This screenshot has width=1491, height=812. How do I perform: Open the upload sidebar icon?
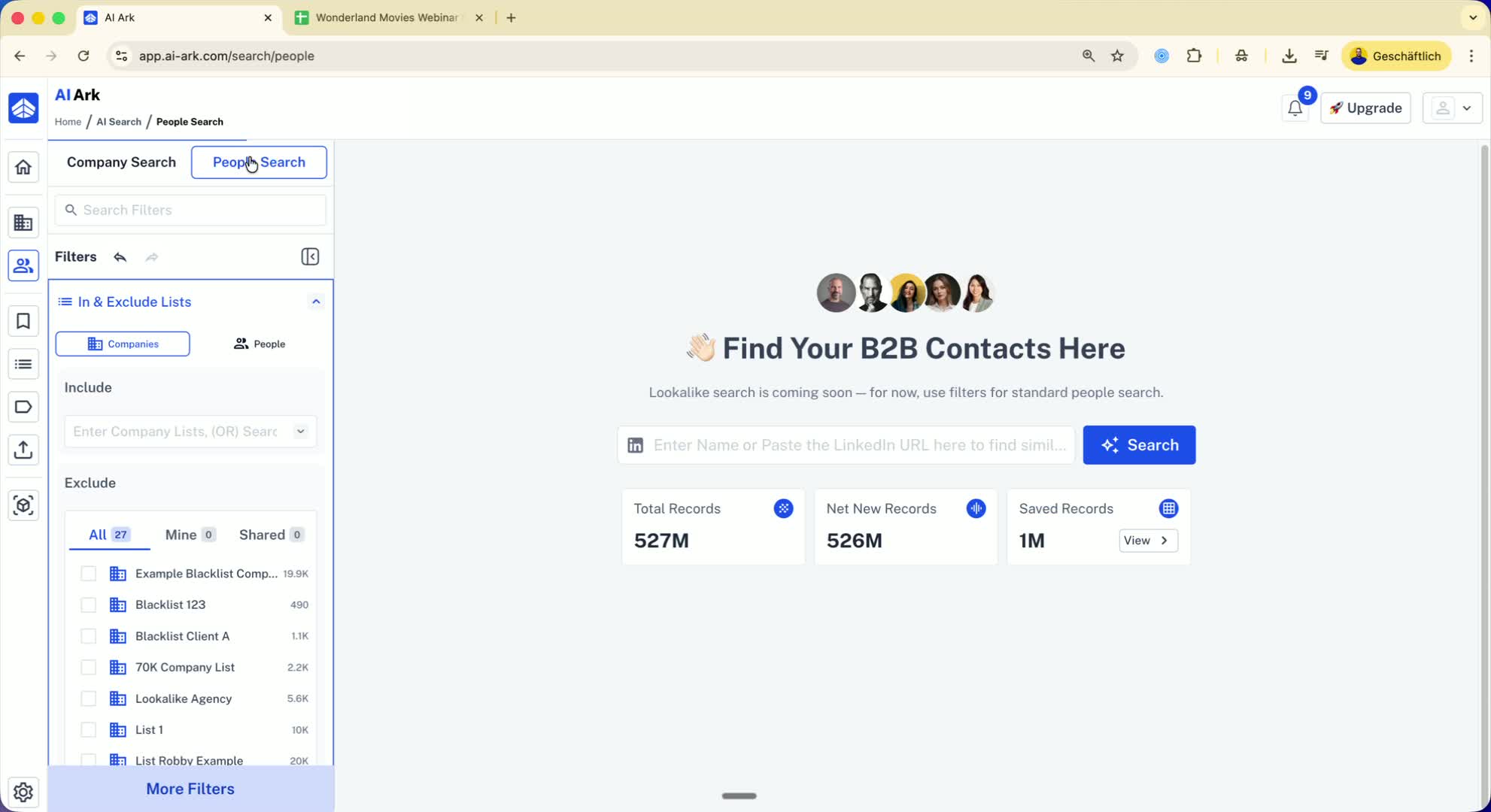click(23, 450)
